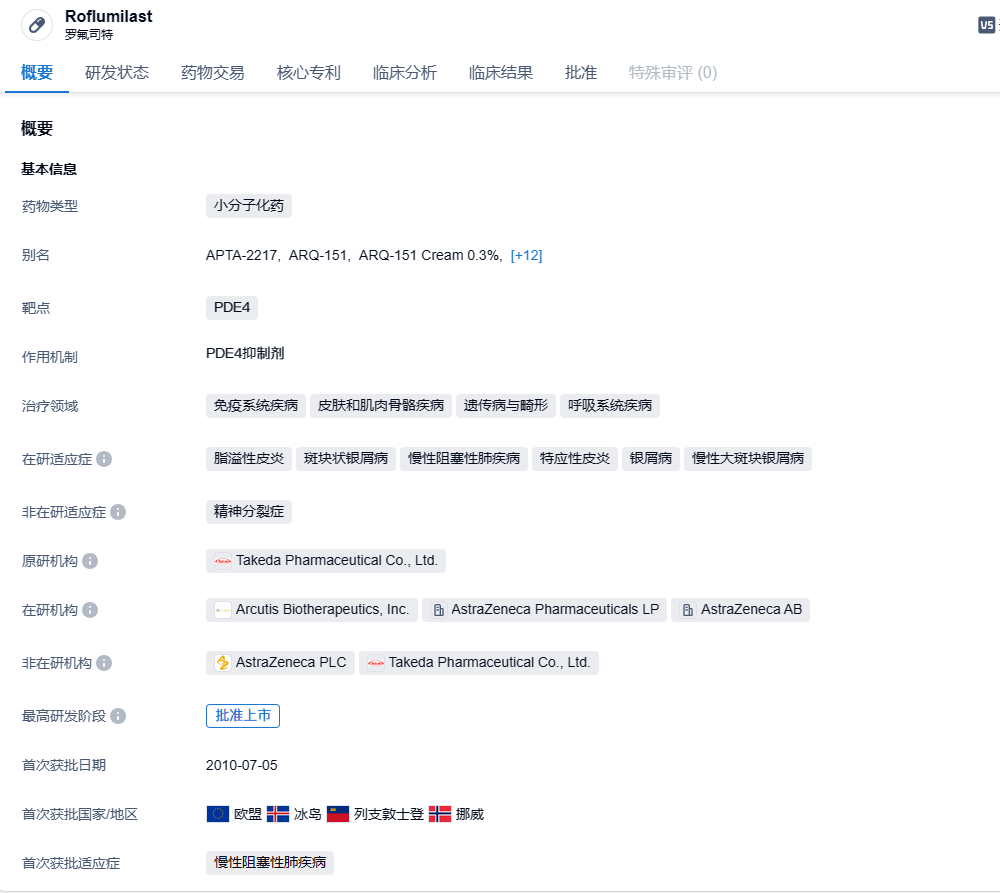Click the info icon next to 非在研适应症
The height and width of the screenshot is (893, 1000).
[x=118, y=512]
